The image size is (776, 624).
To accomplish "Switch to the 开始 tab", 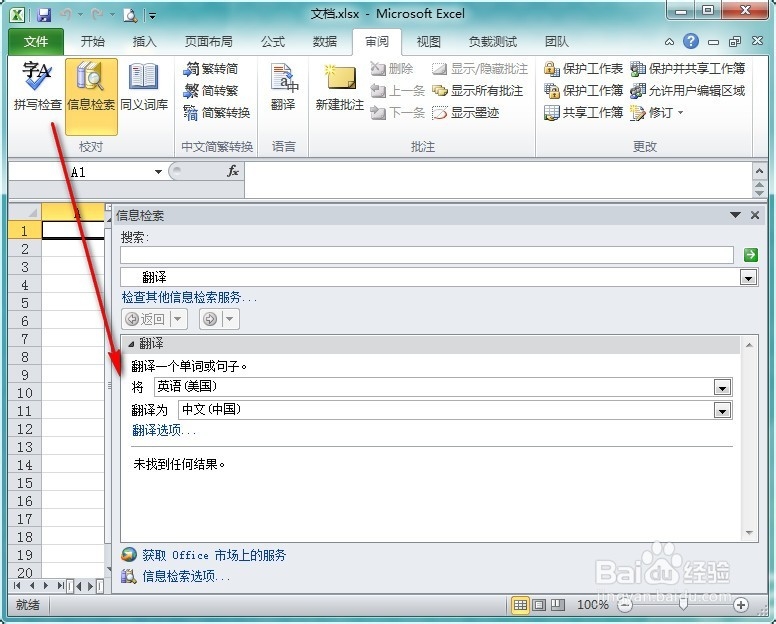I will click(x=93, y=42).
